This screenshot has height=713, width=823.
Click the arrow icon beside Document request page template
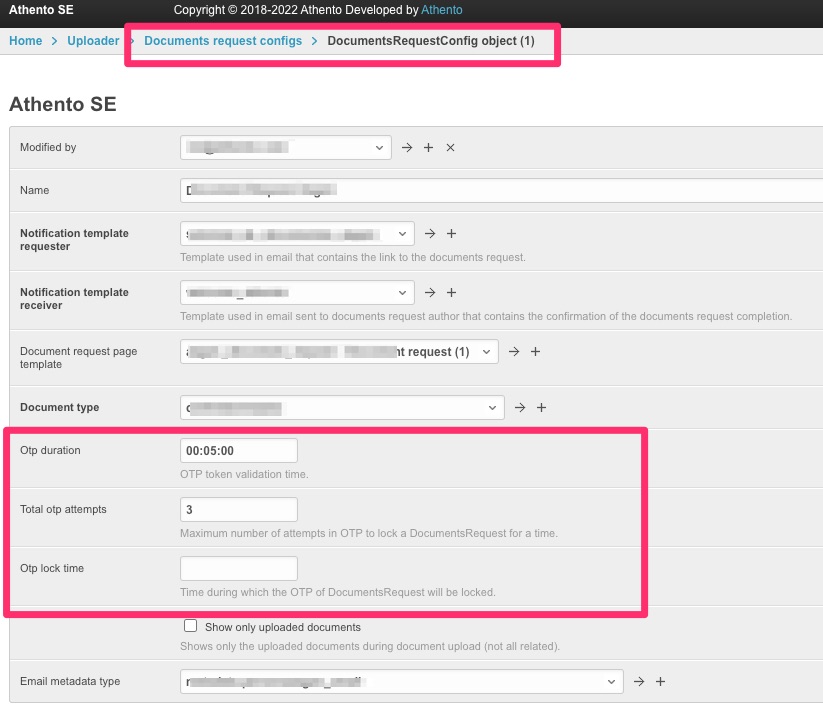(514, 351)
